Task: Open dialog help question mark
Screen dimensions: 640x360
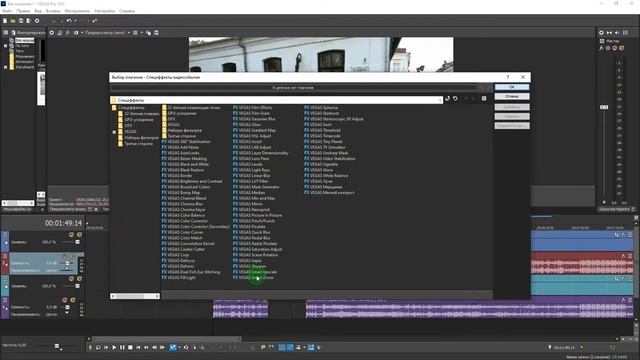Action: (x=508, y=77)
